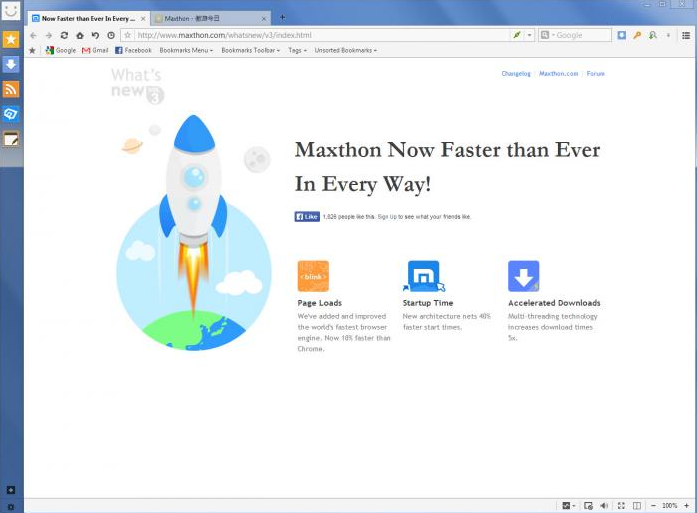Open a new tab with plus button
The image size is (697, 513).
(x=282, y=18)
